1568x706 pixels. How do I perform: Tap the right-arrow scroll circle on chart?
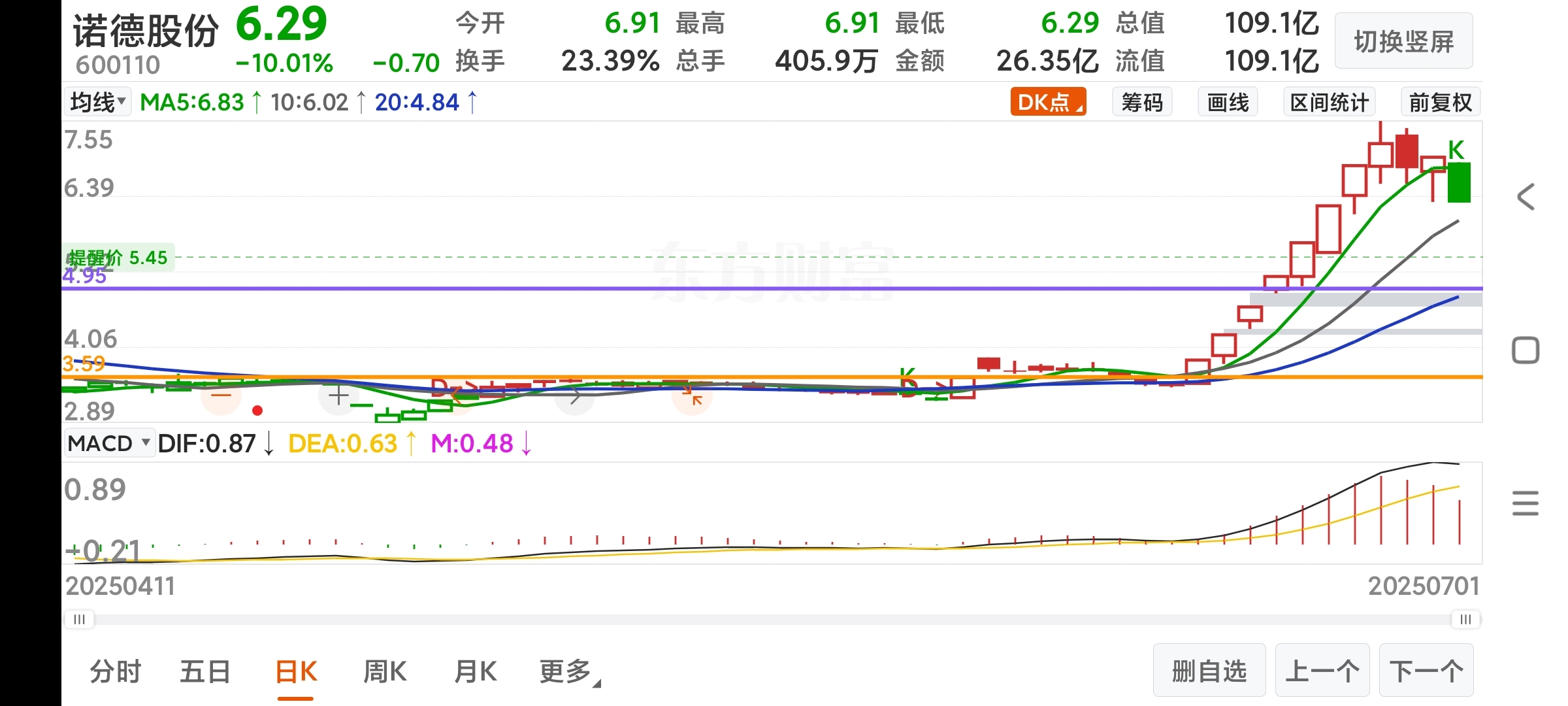574,395
